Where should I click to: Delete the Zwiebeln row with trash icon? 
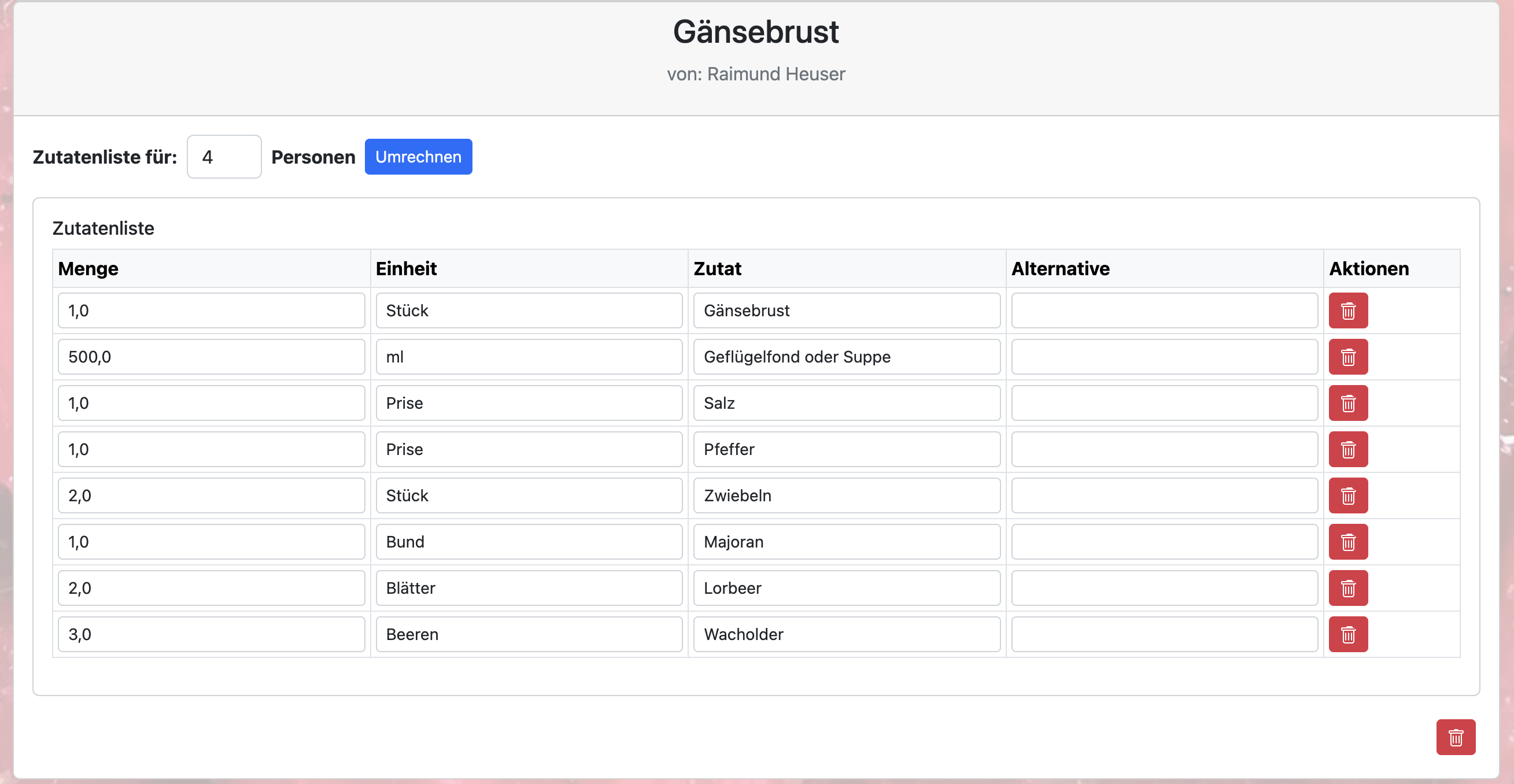point(1347,495)
